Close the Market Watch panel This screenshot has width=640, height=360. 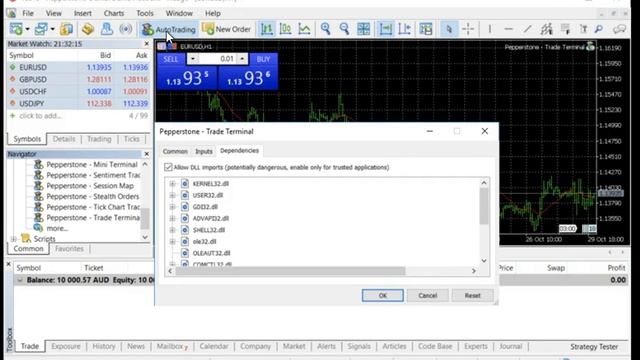pyautogui.click(x=147, y=44)
